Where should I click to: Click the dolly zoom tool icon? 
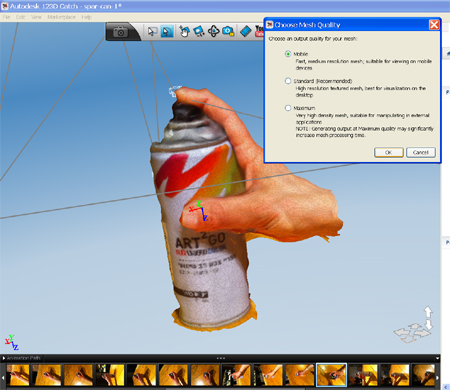click(x=199, y=31)
